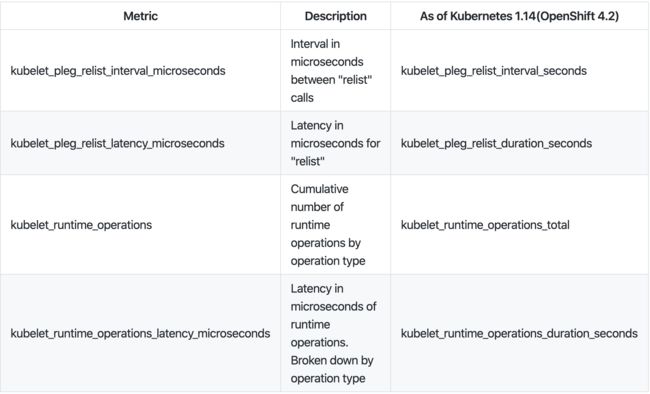Click the 'Latency in microseconds for relist' description
The height and width of the screenshot is (394, 650).
coord(335,143)
